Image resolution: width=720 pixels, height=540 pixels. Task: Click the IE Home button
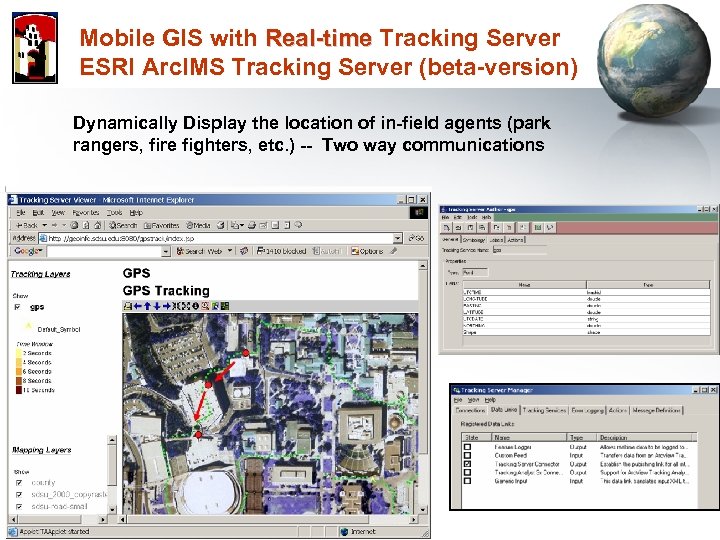click(x=97, y=225)
